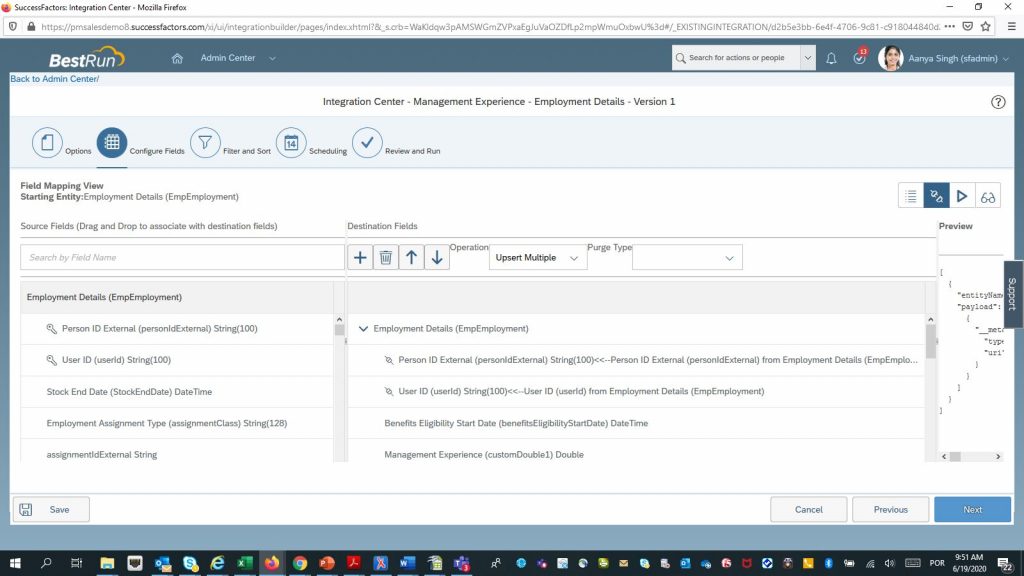Expand the action search dropdown arrow
This screenshot has height=576, width=1024.
tap(808, 58)
